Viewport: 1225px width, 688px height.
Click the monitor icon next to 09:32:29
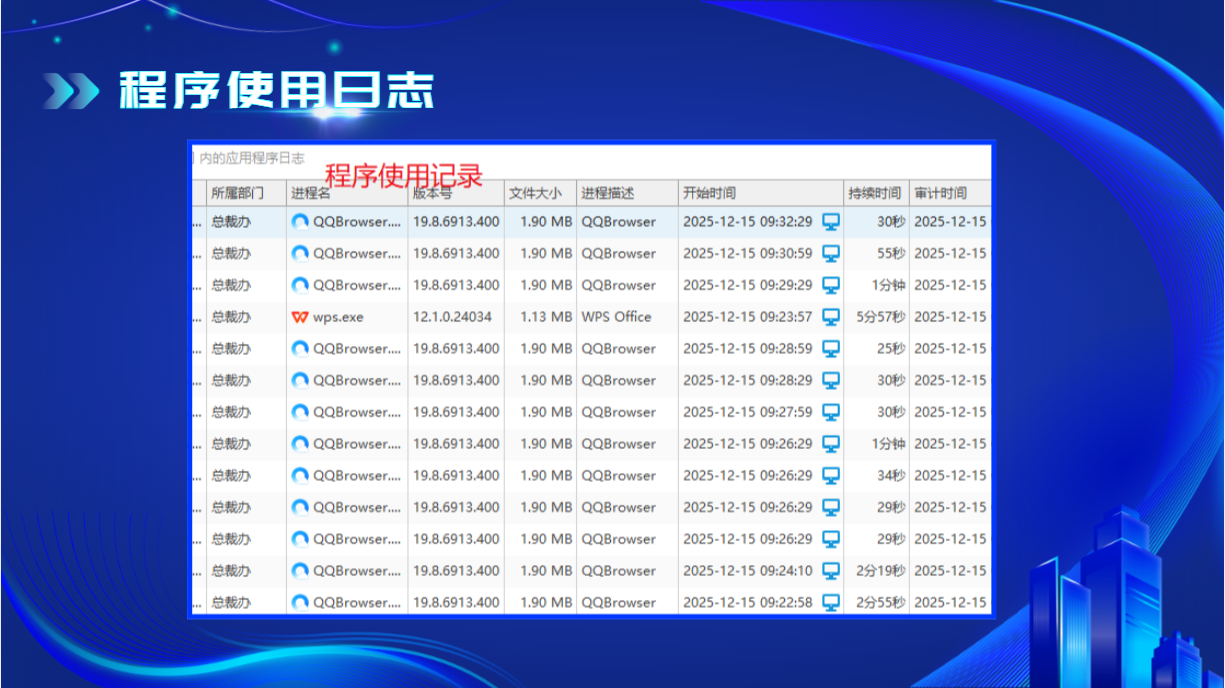point(831,222)
